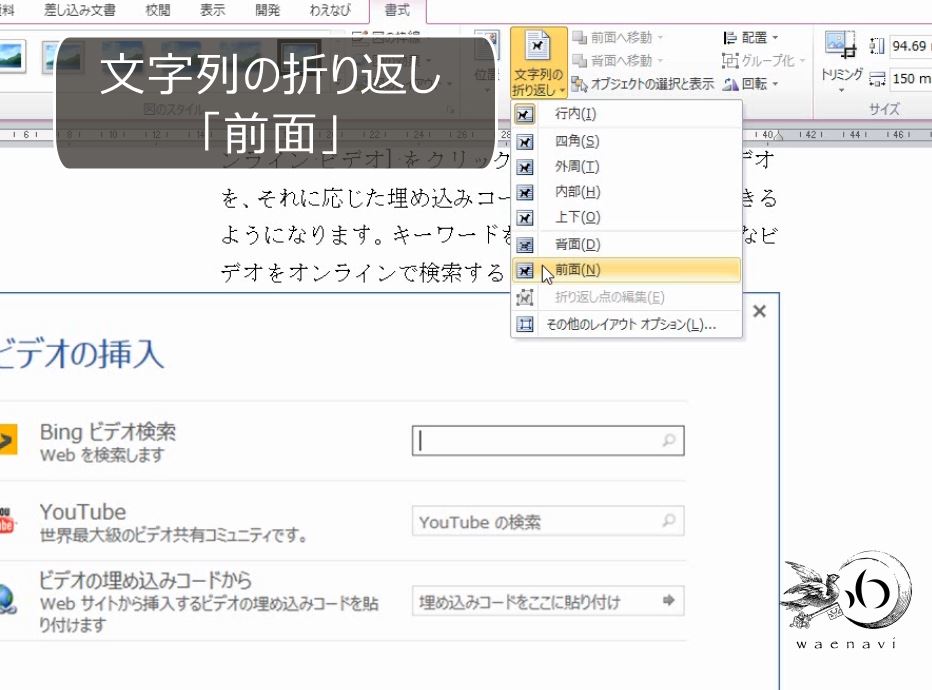This screenshot has width=932, height=690.
Task: Click the YouTube の検索 field
Action: [548, 521]
